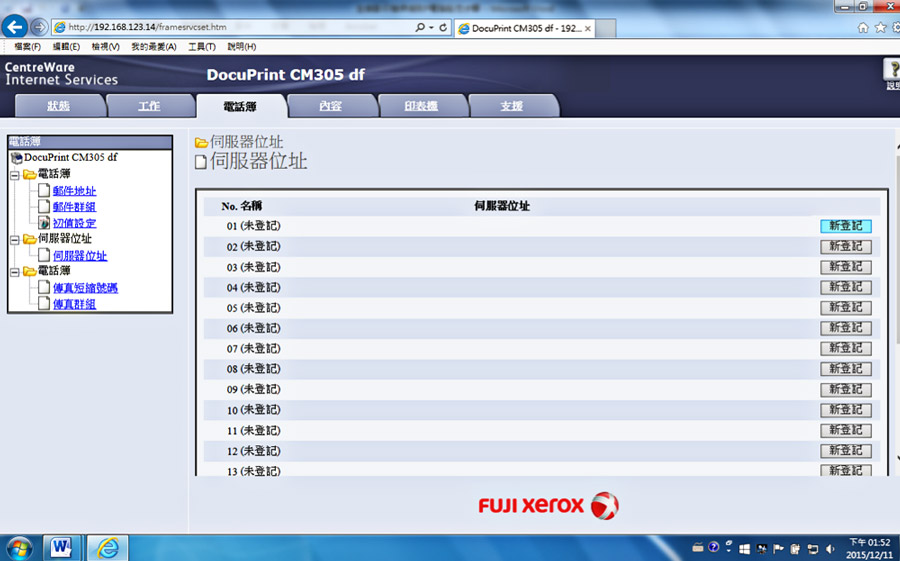This screenshot has height=561, width=900.
Task: Open the favorites star icon
Action: coord(880,28)
